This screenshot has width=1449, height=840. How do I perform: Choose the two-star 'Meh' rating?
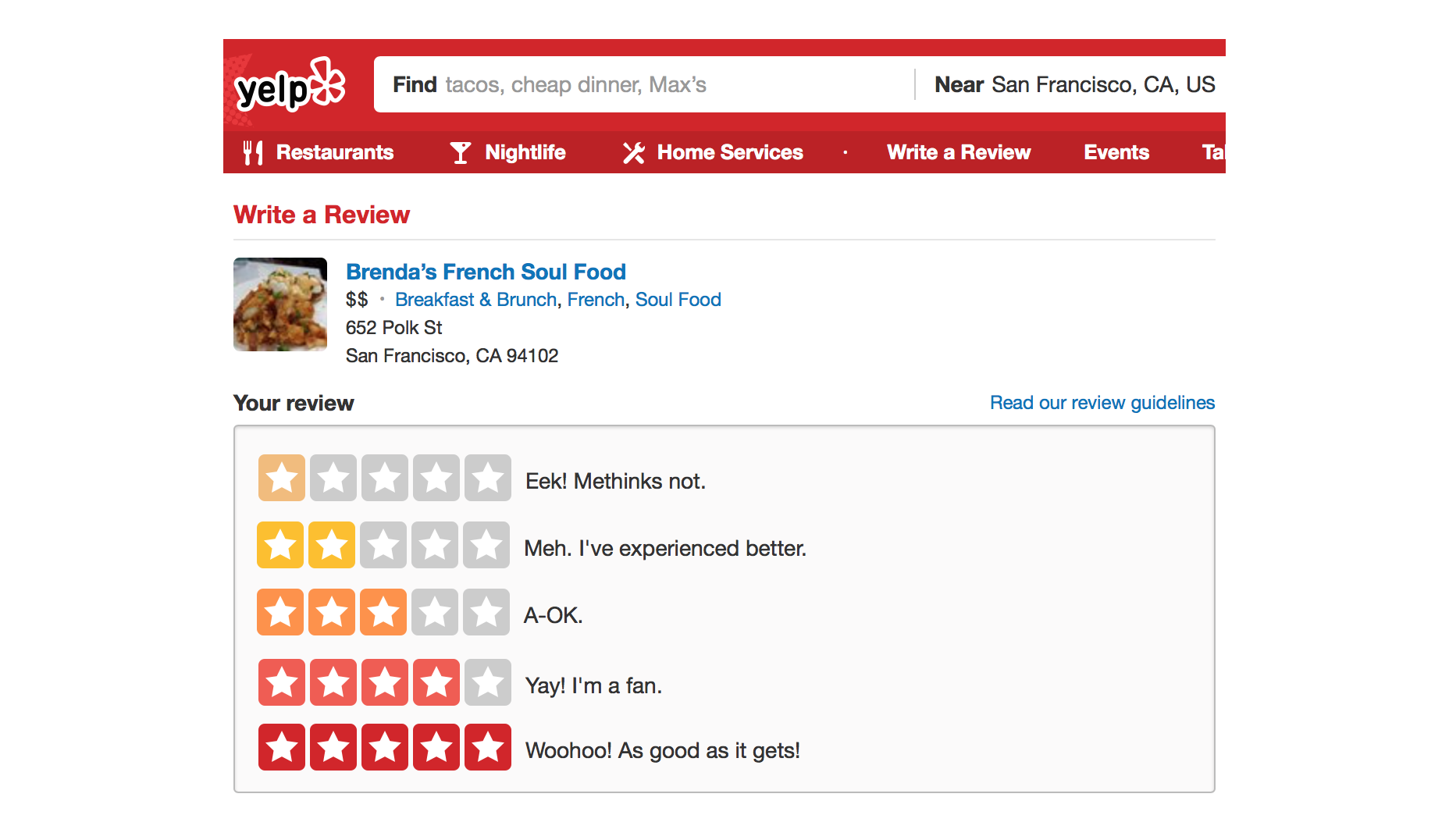point(332,545)
